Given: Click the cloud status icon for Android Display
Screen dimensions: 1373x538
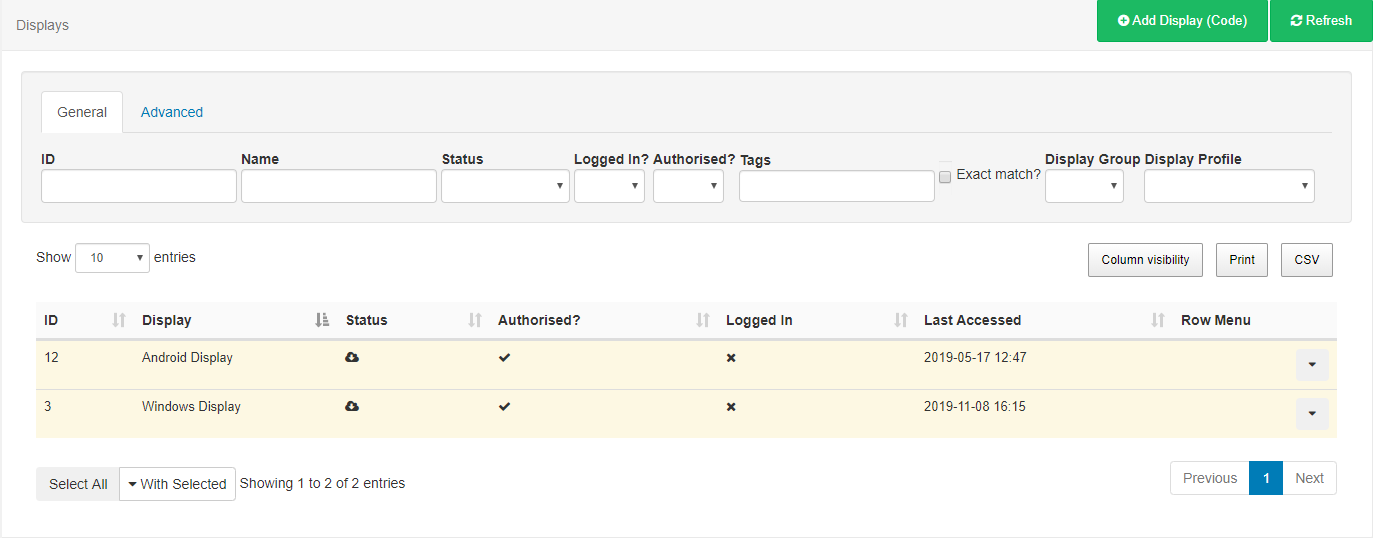Looking at the screenshot, I should click(x=352, y=357).
